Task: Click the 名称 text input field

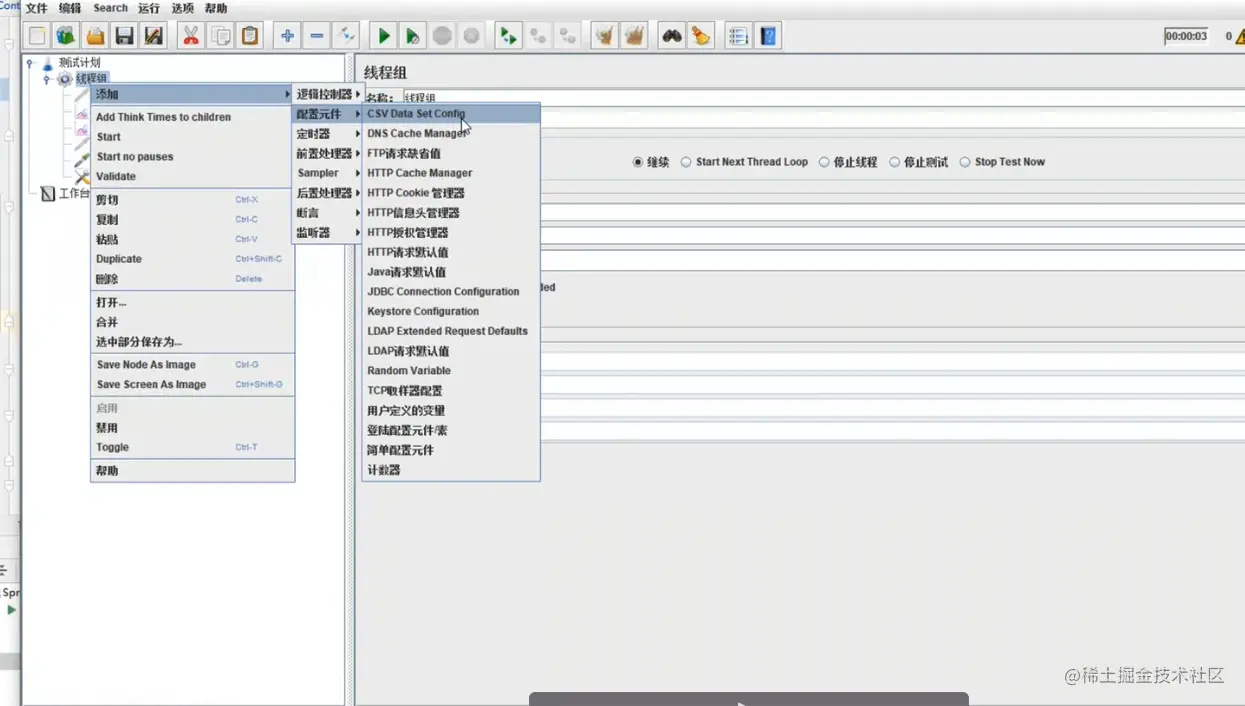Action: (x=823, y=98)
